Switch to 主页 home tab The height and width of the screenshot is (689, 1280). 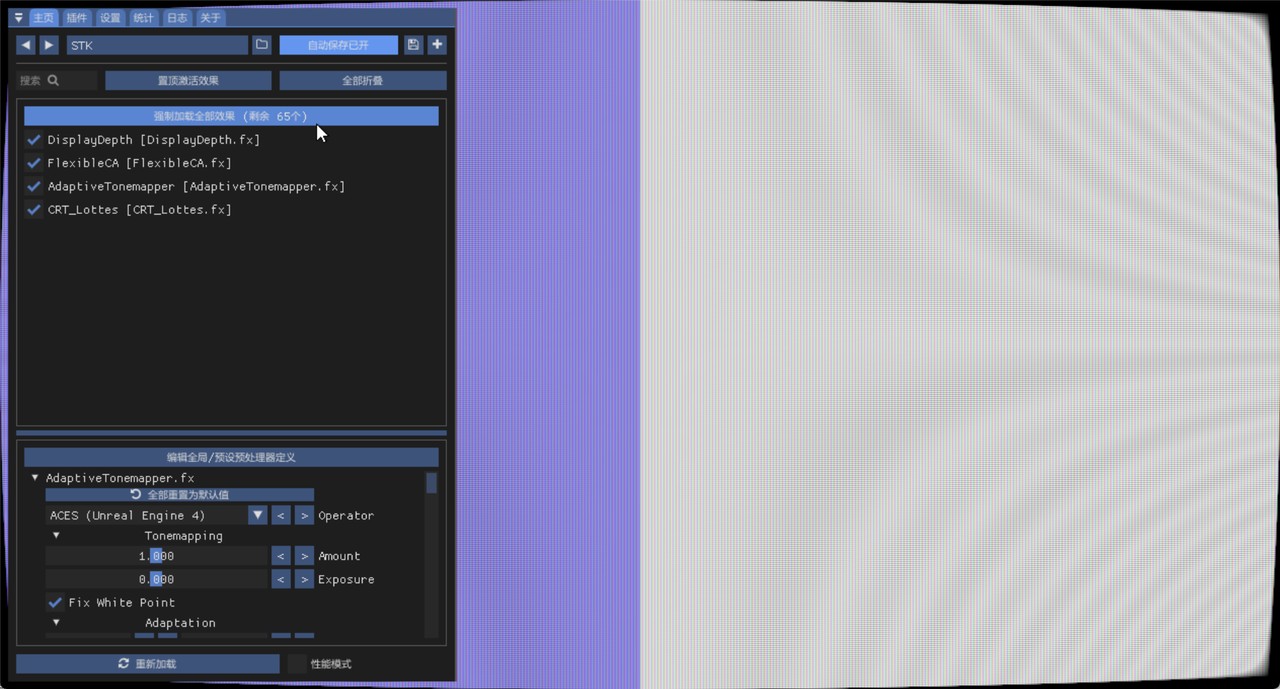point(43,18)
